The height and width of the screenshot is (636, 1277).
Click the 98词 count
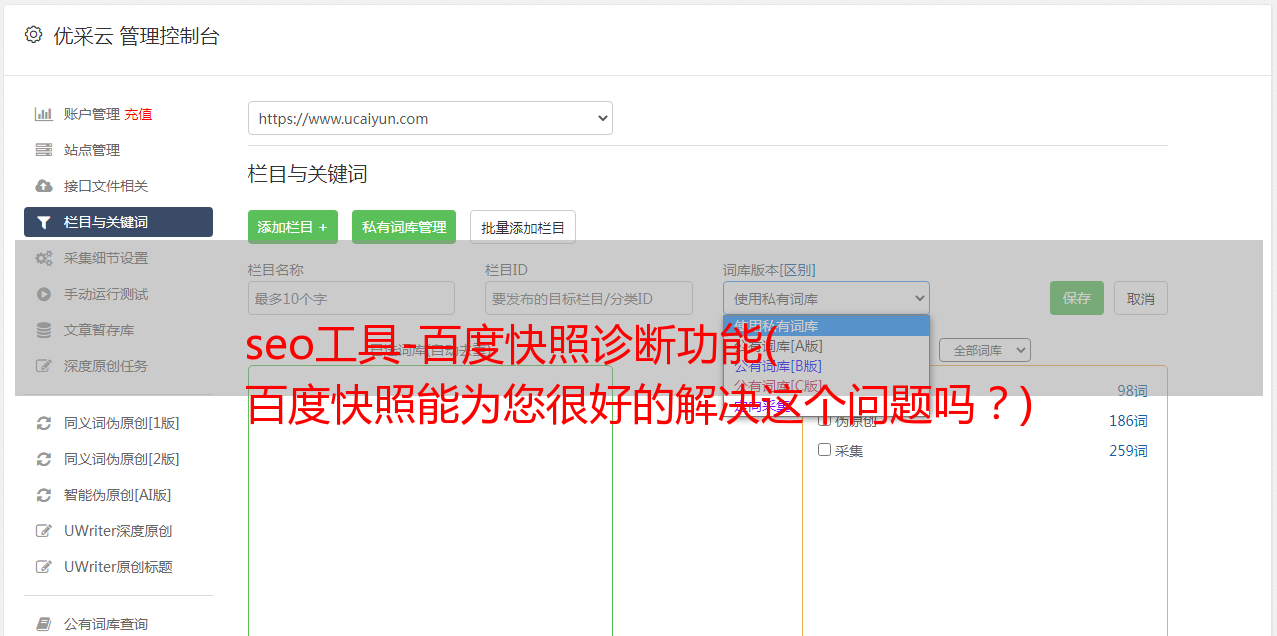1132,391
